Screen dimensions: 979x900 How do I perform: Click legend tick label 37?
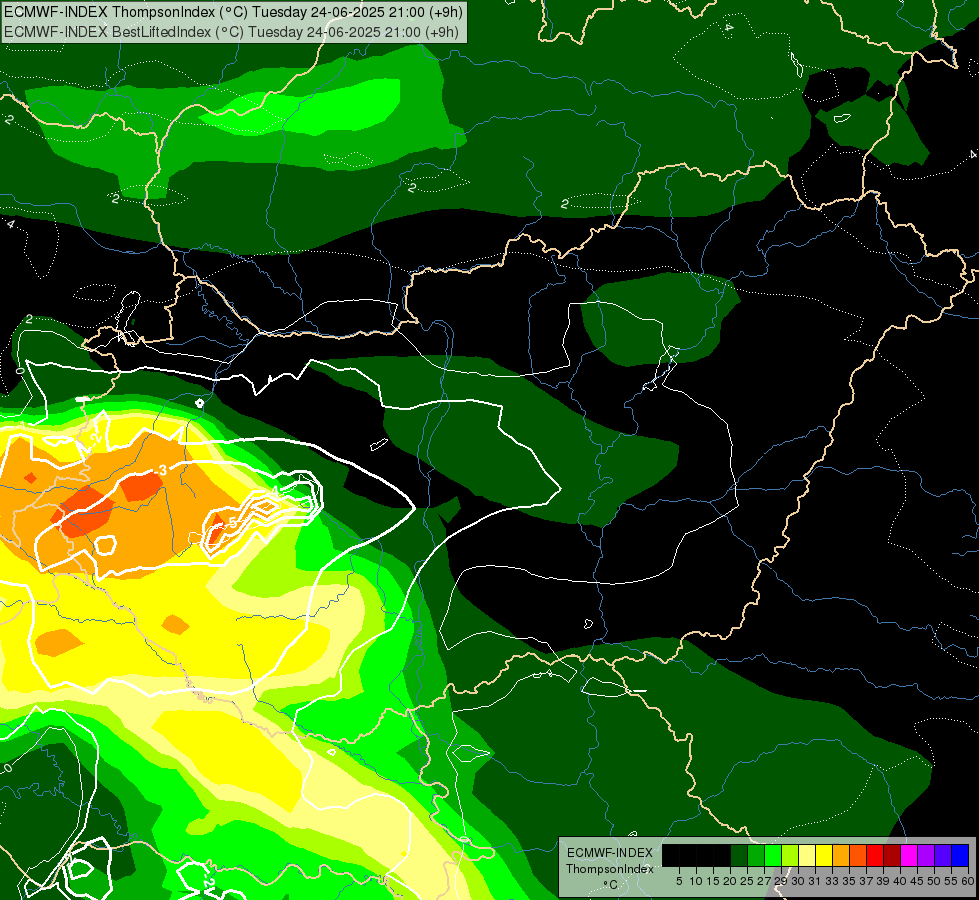pos(866,881)
